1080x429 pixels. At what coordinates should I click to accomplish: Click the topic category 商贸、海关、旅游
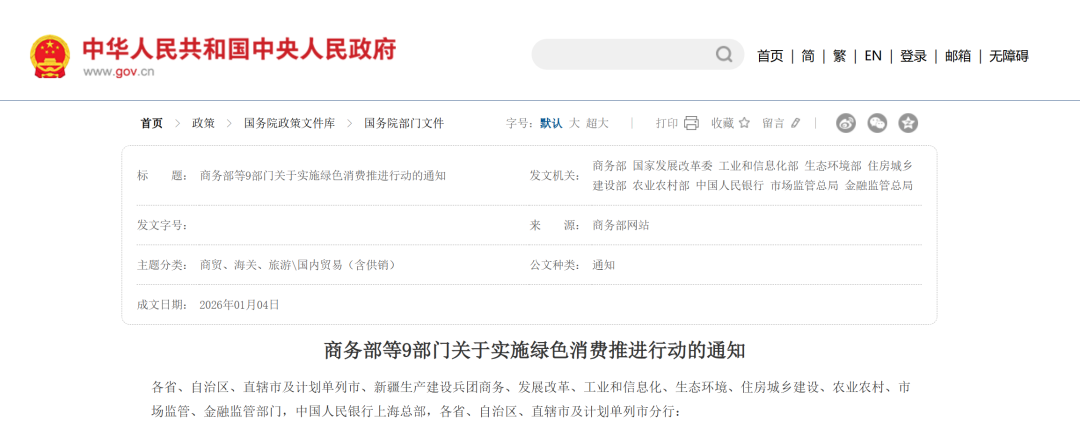[x=298, y=265]
